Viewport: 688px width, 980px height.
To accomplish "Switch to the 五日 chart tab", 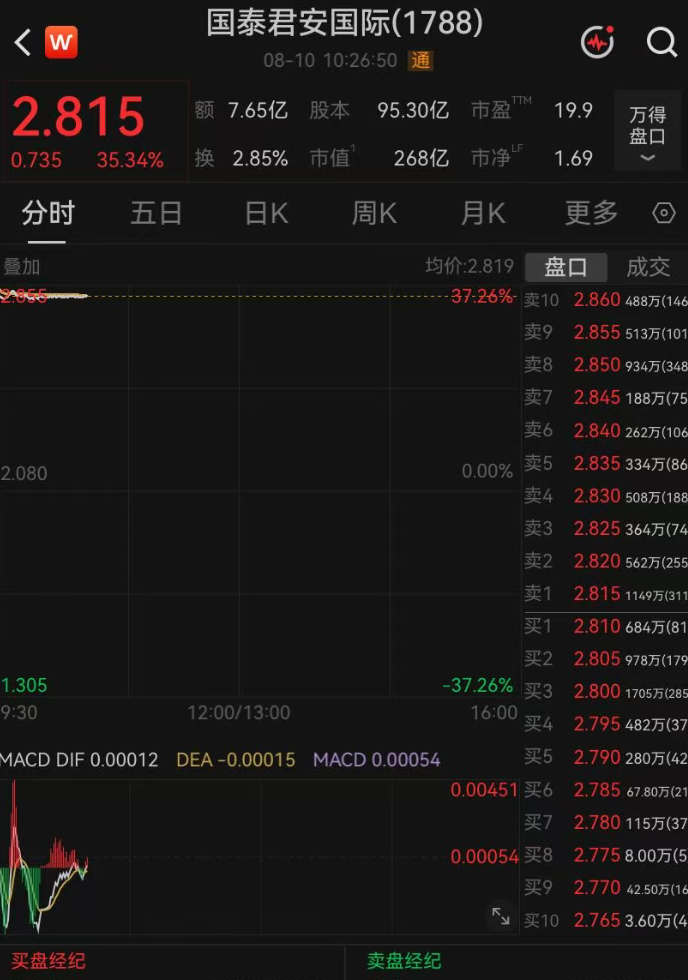I will [156, 213].
